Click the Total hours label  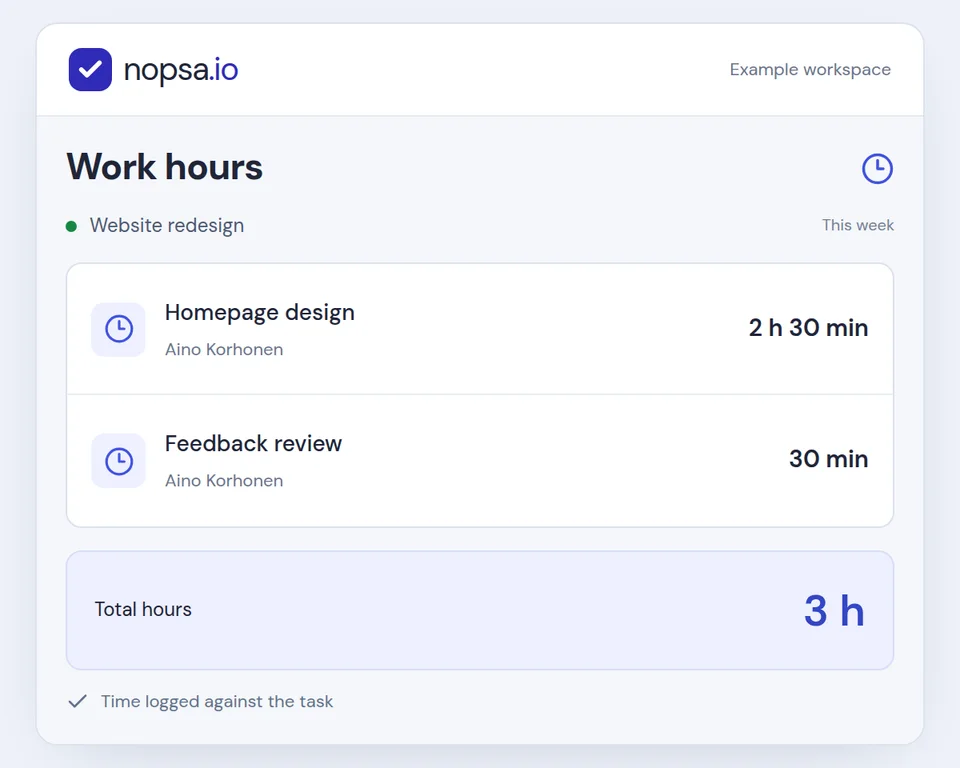click(x=143, y=609)
